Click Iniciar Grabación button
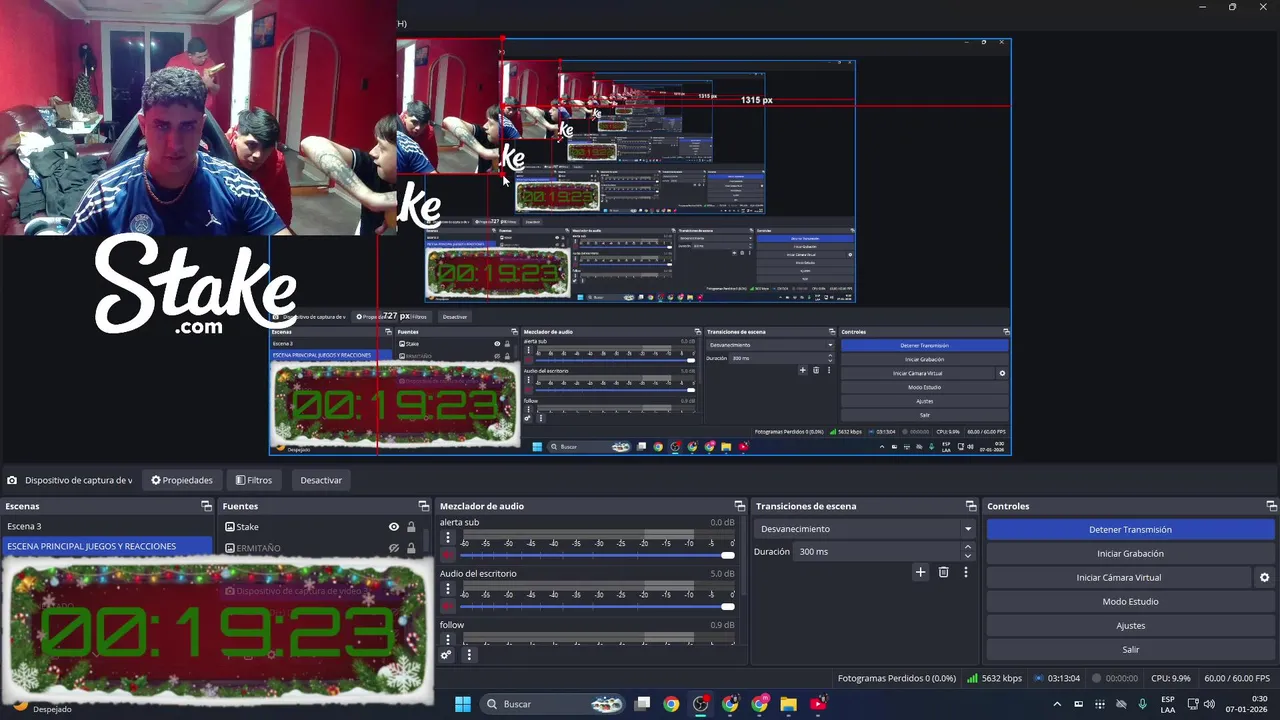1280x720 pixels. [x=1130, y=553]
